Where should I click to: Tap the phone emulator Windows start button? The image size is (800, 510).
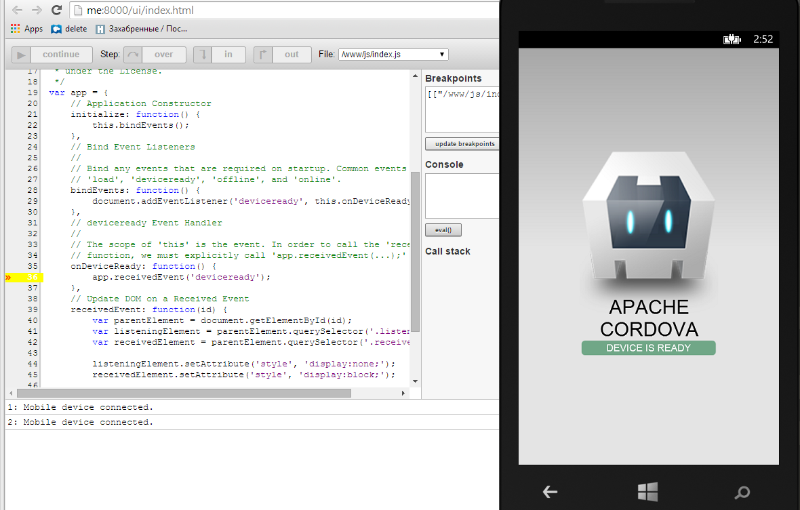pyautogui.click(x=647, y=492)
